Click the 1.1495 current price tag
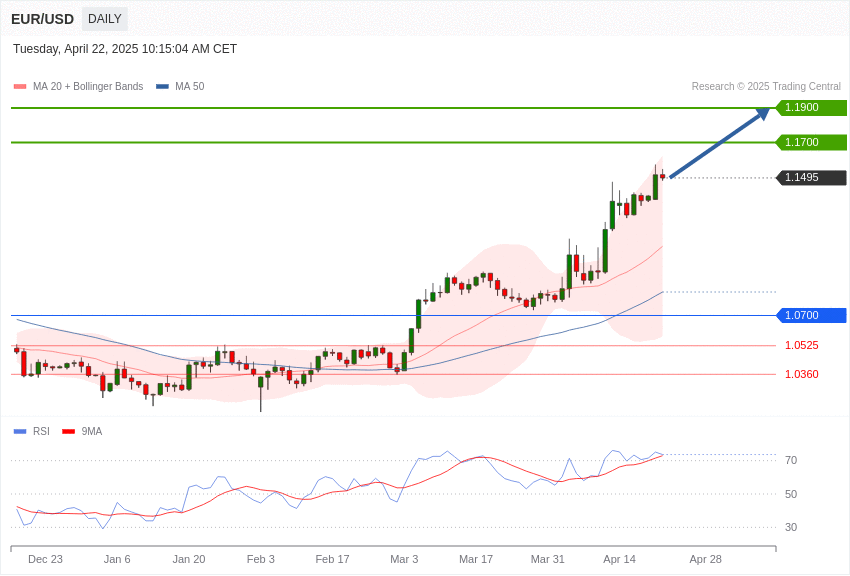This screenshot has width=850, height=576. (x=810, y=178)
